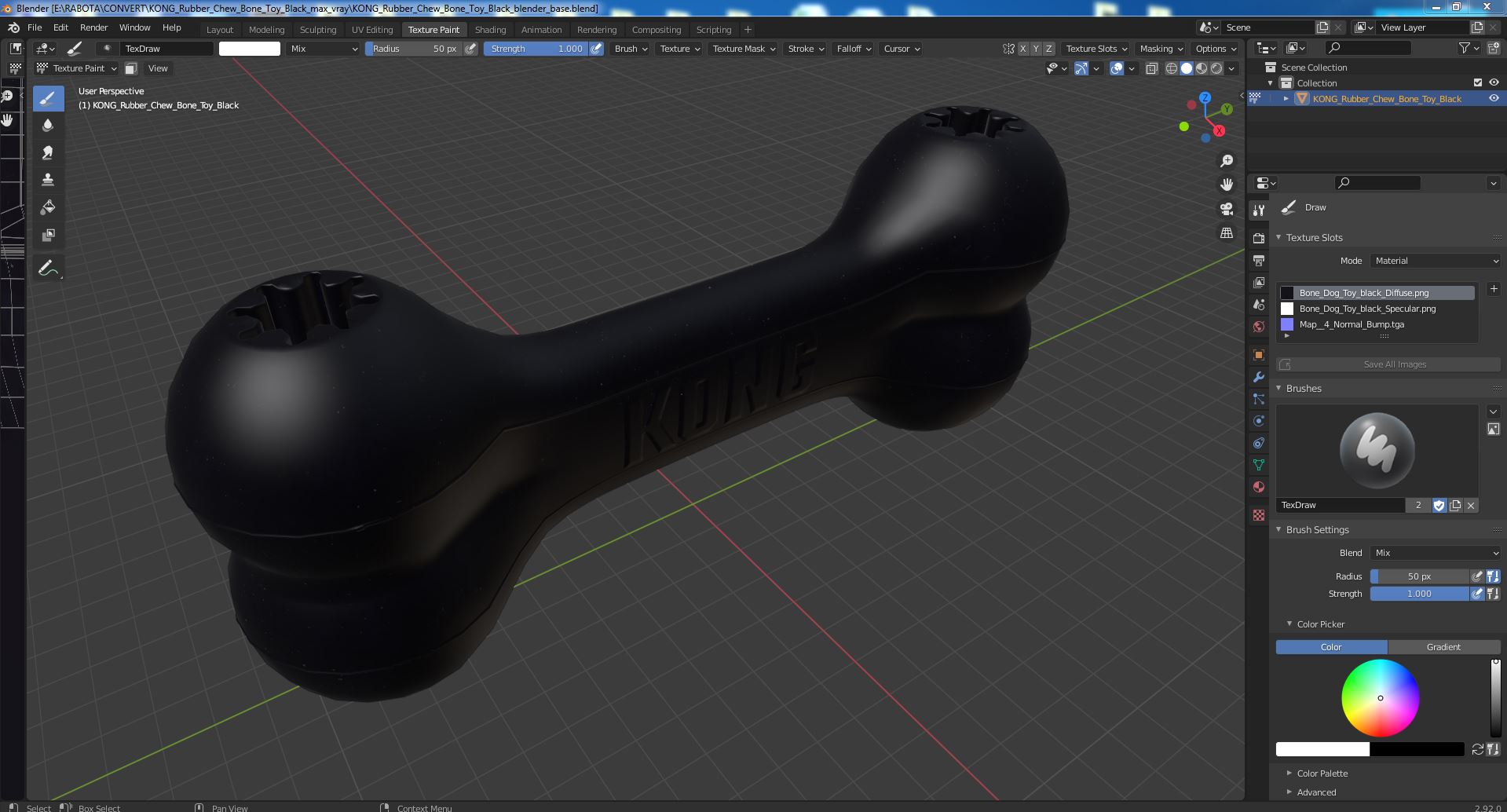Open the Texture Slots popover
This screenshot has width=1507, height=812.
[1096, 49]
